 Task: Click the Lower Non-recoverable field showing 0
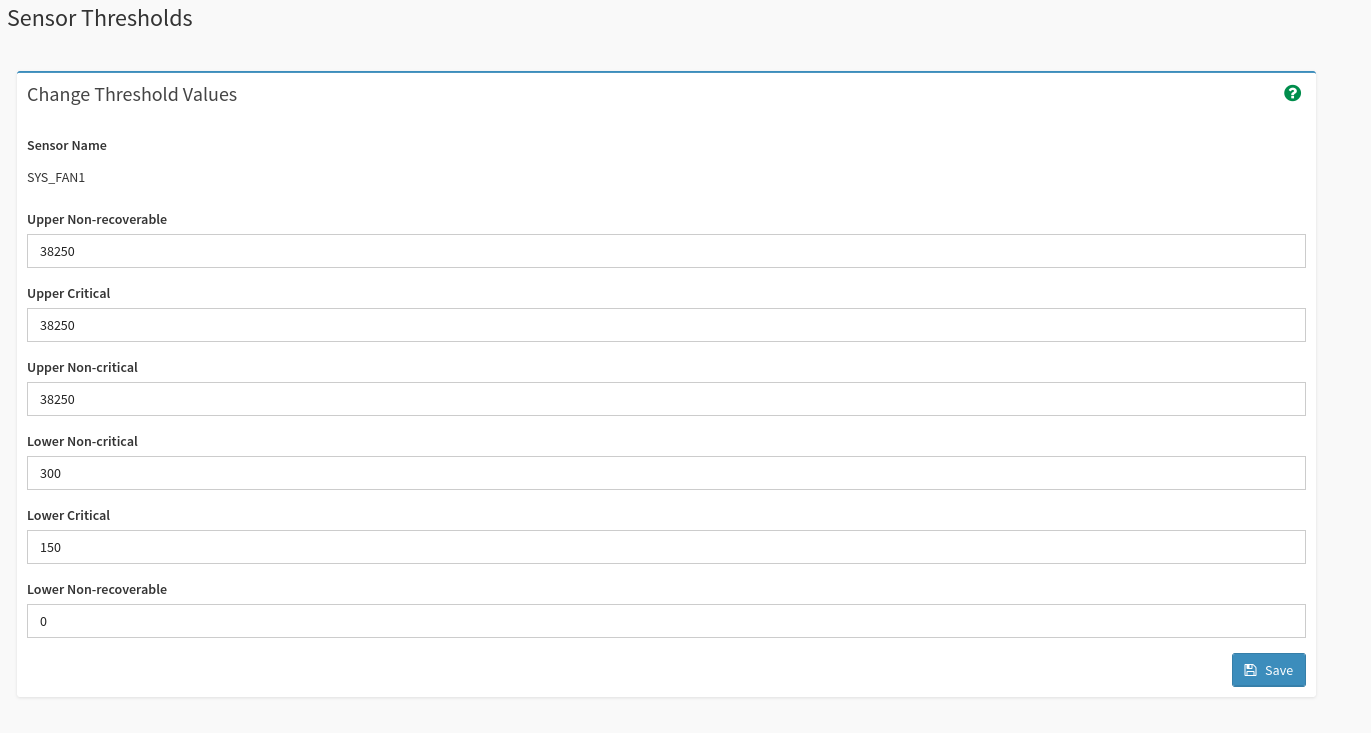[x=666, y=621]
